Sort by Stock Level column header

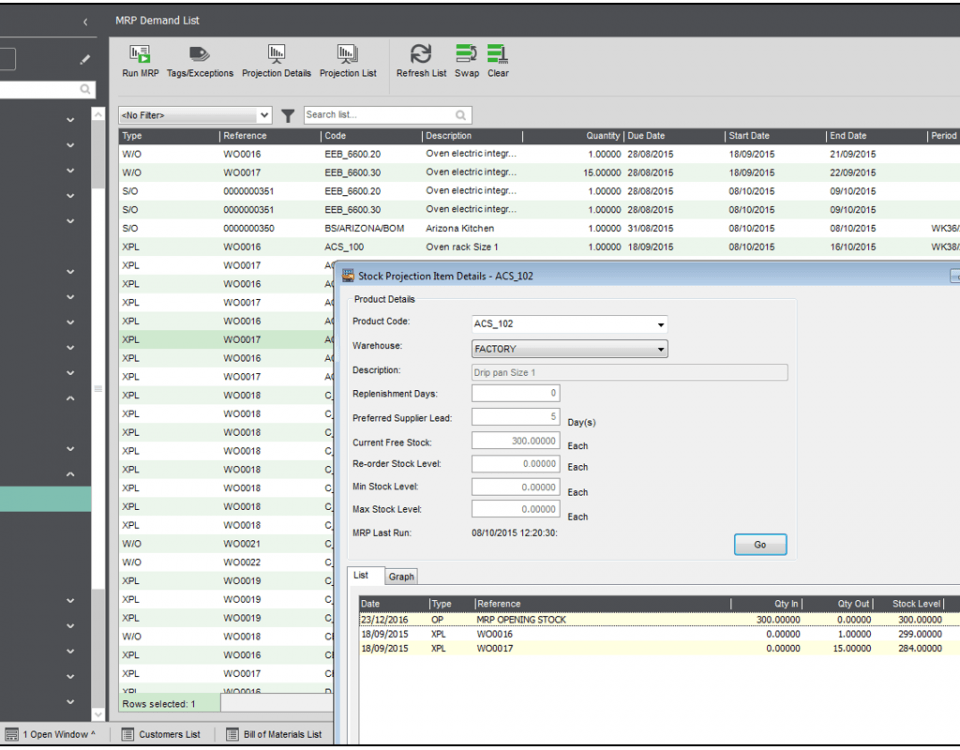tap(910, 604)
